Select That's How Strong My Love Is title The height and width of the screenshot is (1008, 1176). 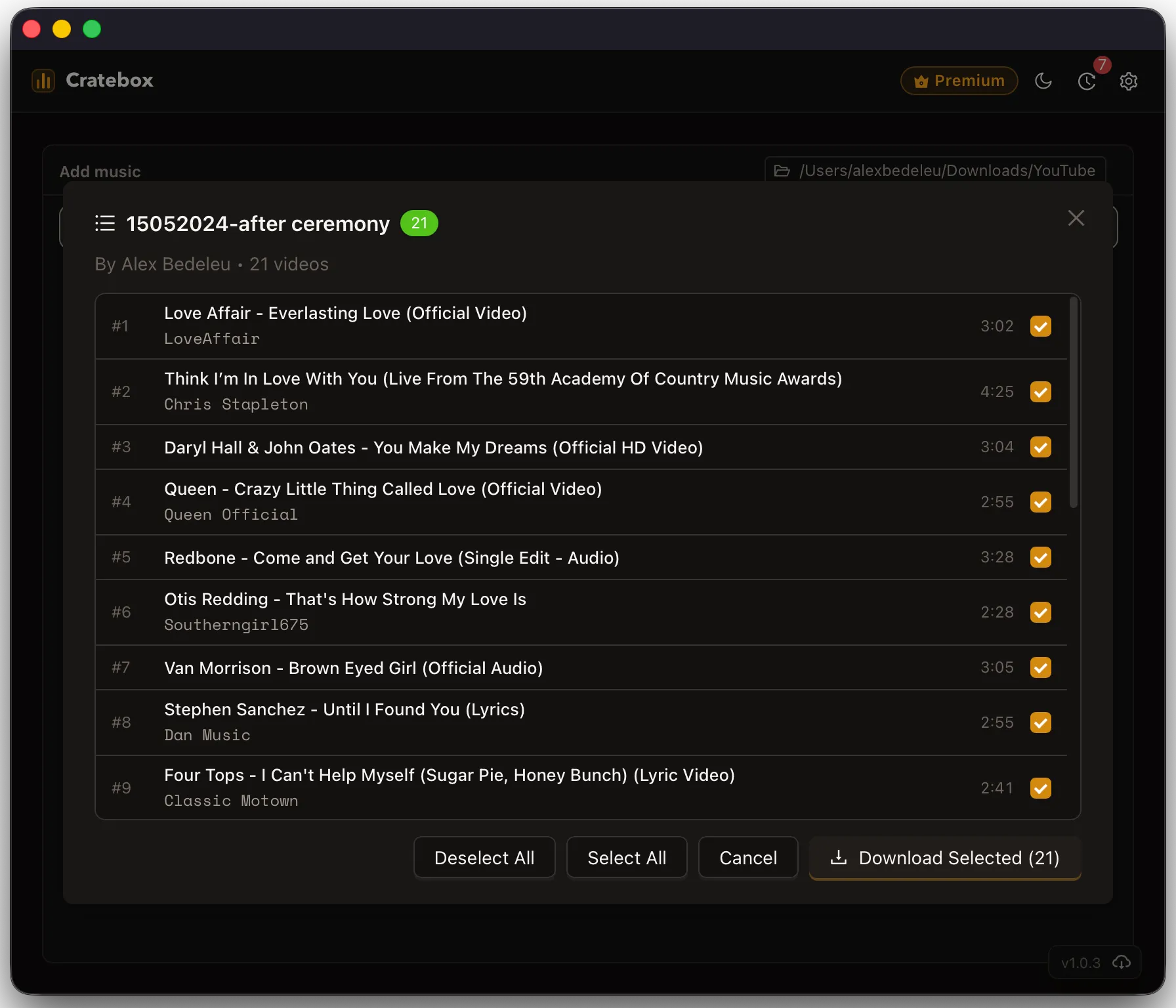coord(345,599)
